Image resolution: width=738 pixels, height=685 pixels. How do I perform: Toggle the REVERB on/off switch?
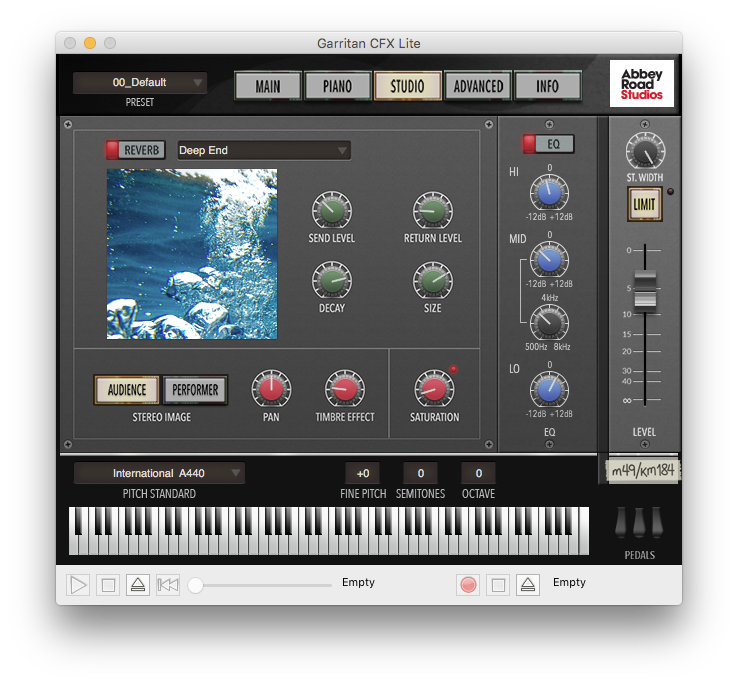pos(136,150)
